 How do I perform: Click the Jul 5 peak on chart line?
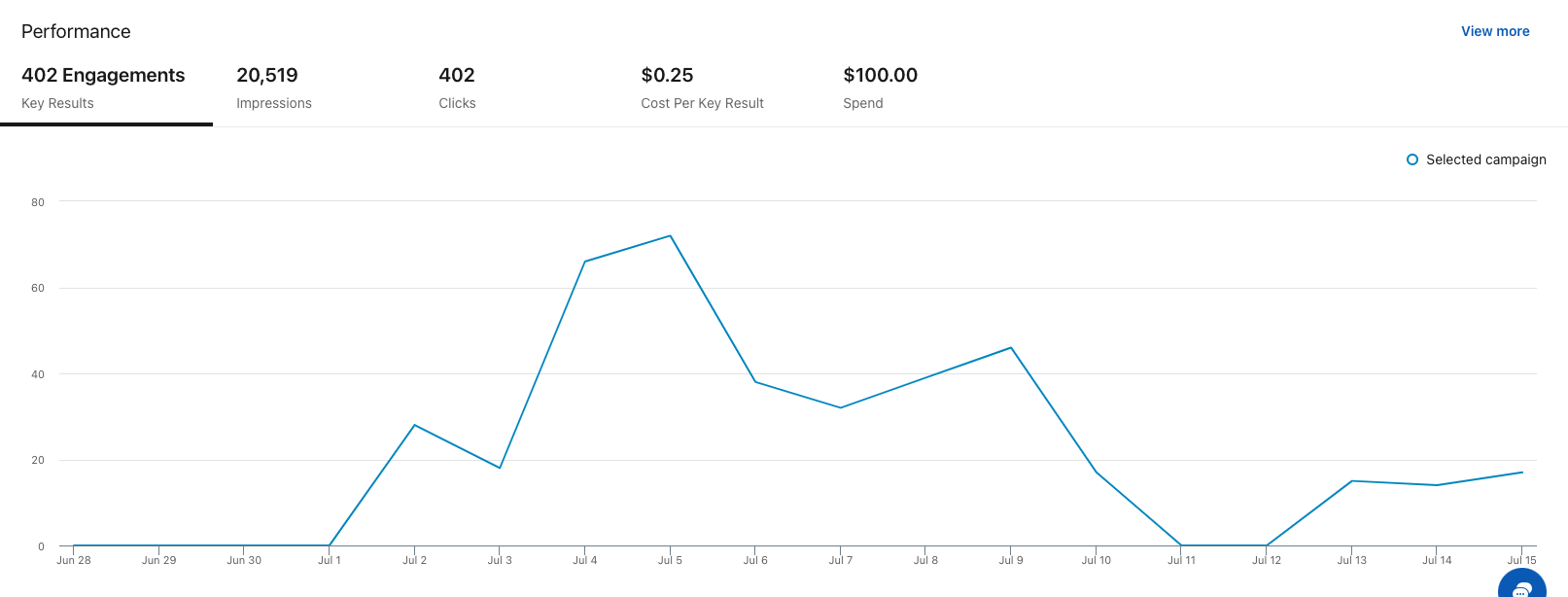point(670,236)
